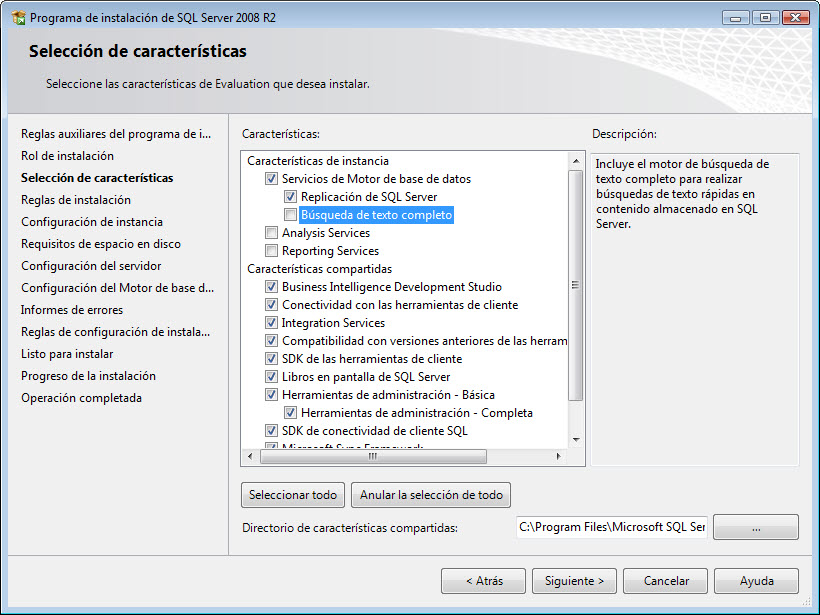Uncheck Replicación de SQL Server checkbox
Viewport: 820px width, 615px height.
pos(290,197)
